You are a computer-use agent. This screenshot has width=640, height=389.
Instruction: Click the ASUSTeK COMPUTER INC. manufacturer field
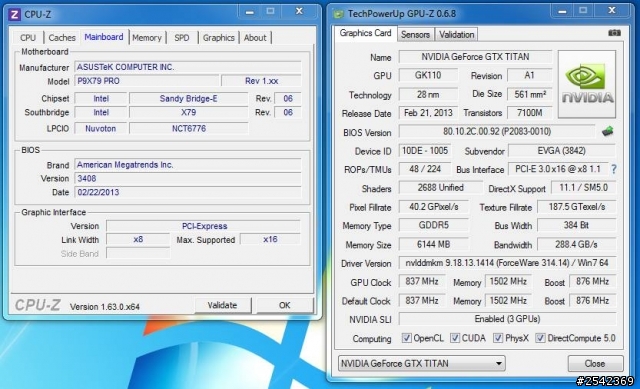[x=188, y=67]
